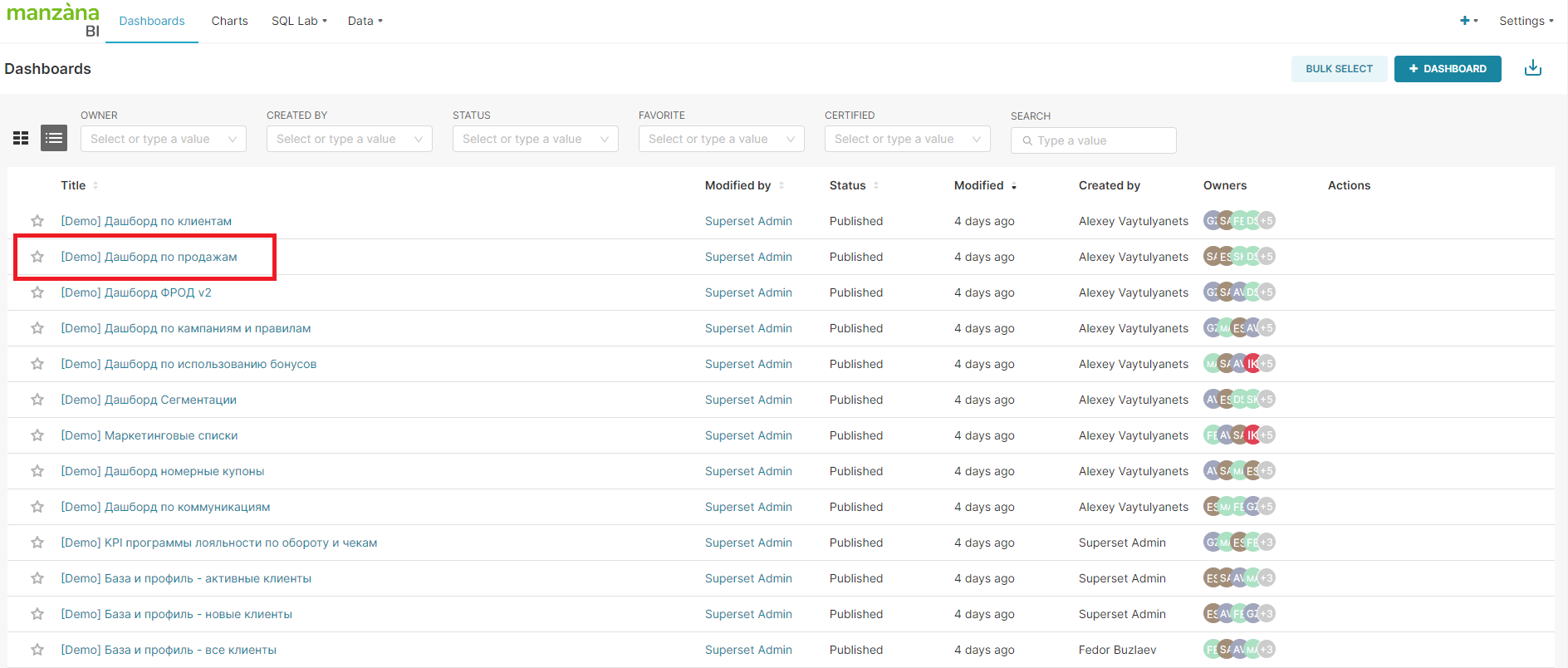Image resolution: width=1568 pixels, height=668 pixels.
Task: Open the Certified filter dropdown
Action: [907, 139]
